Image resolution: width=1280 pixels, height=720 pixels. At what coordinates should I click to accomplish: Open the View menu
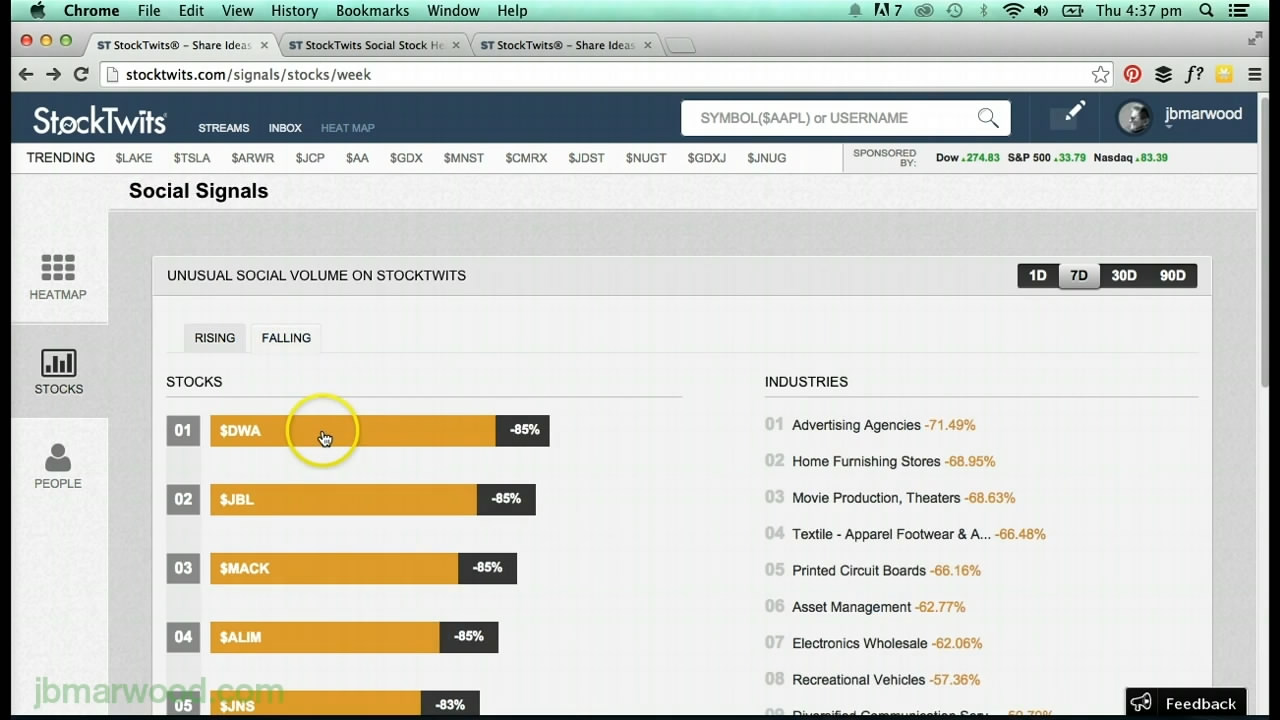[x=237, y=11]
